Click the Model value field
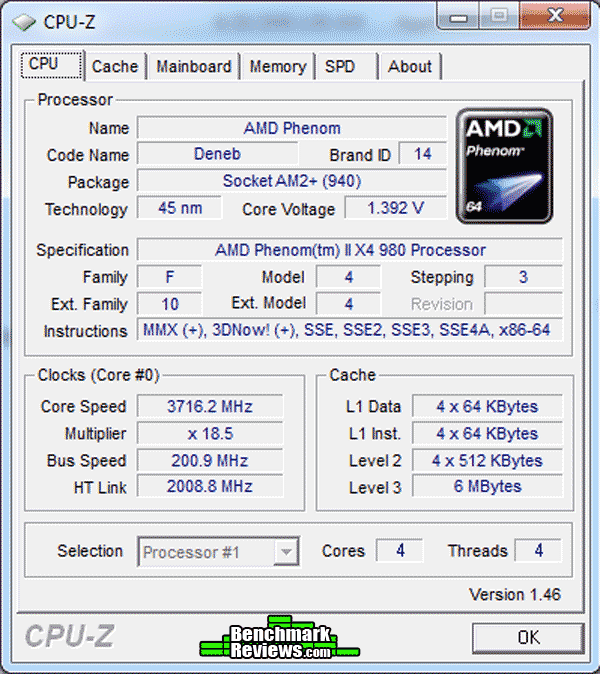 pyautogui.click(x=348, y=277)
